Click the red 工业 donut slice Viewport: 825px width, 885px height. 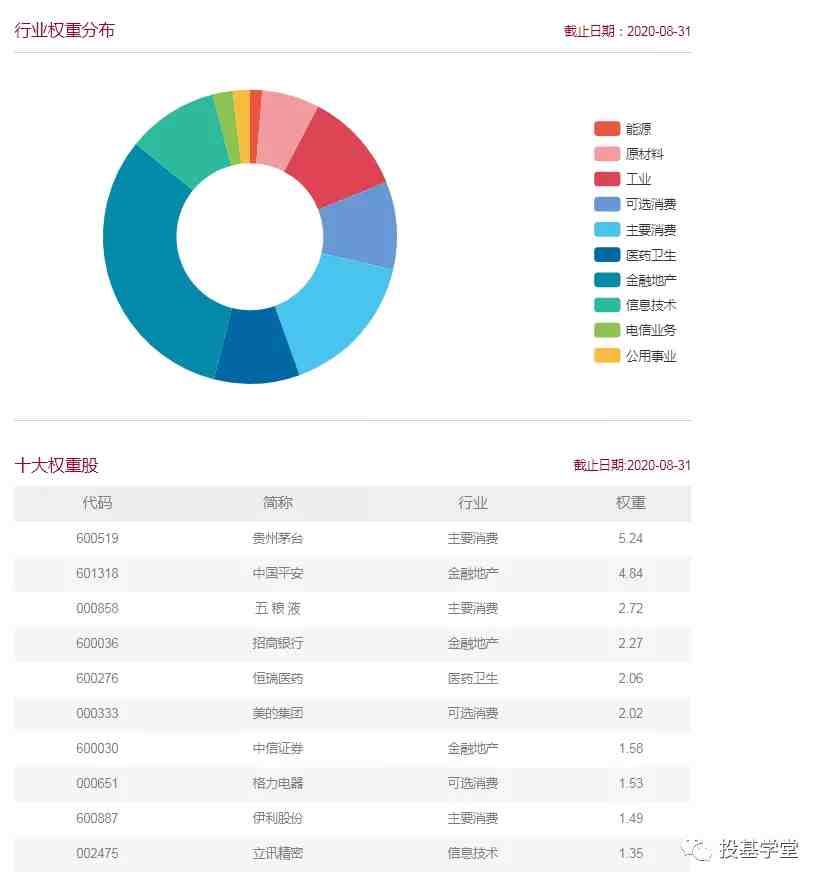coord(337,155)
